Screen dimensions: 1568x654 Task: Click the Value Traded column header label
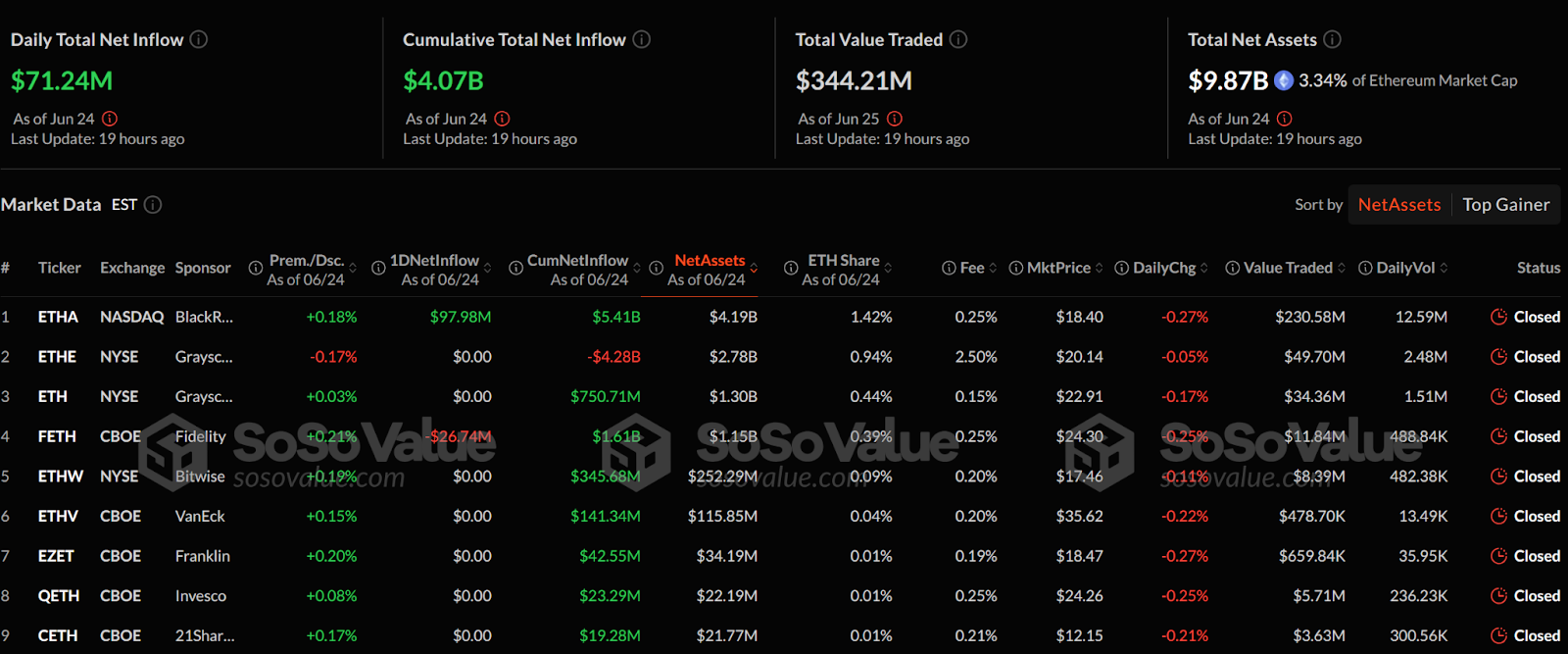[x=1288, y=268]
